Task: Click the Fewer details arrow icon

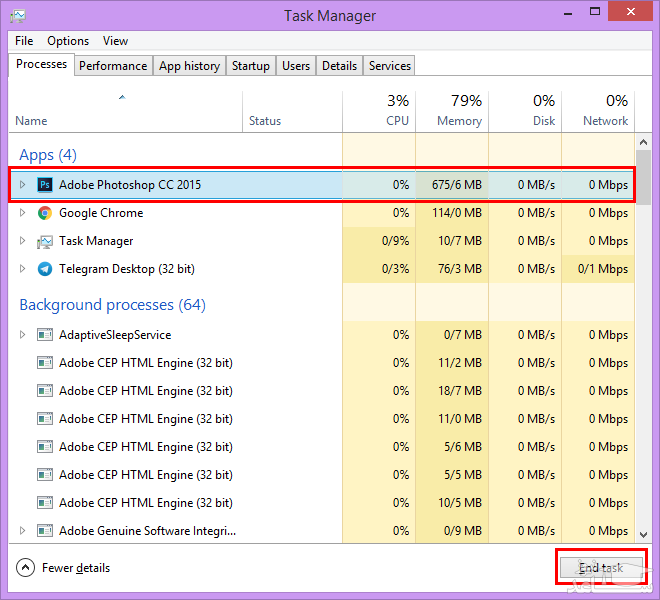Action: tap(26, 568)
